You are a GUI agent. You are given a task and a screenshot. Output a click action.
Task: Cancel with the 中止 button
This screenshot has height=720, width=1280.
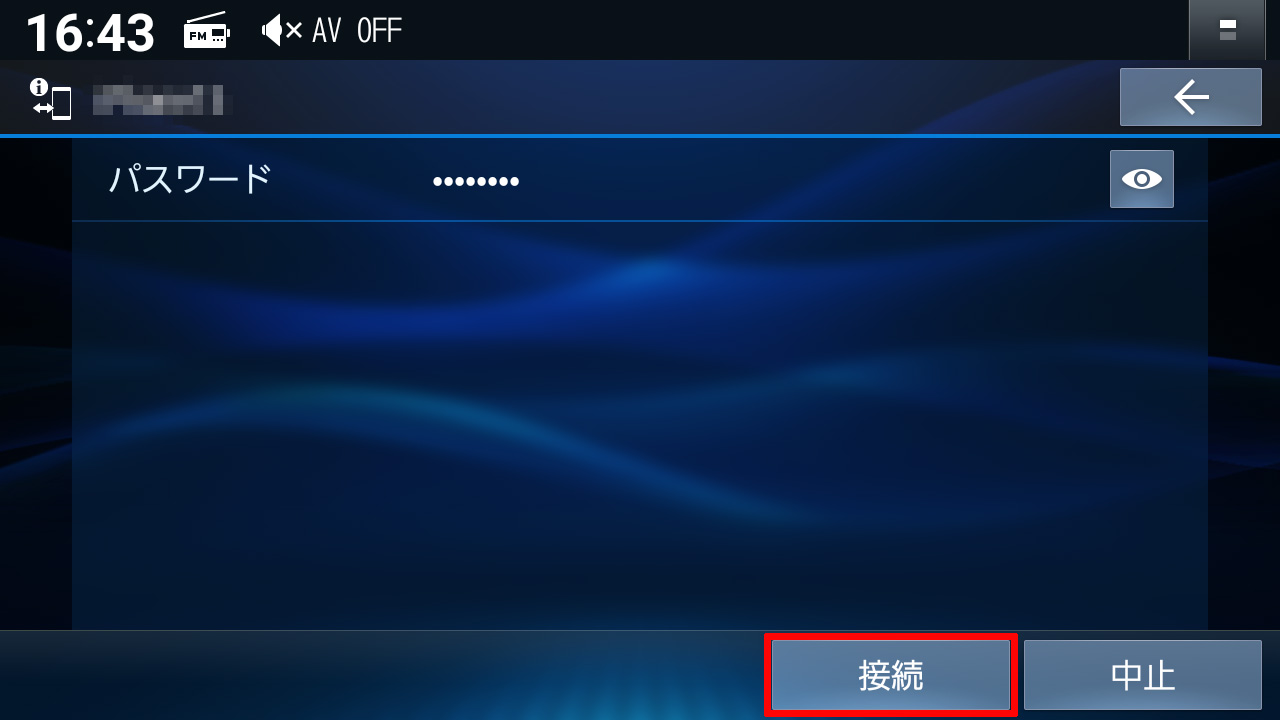[1143, 675]
